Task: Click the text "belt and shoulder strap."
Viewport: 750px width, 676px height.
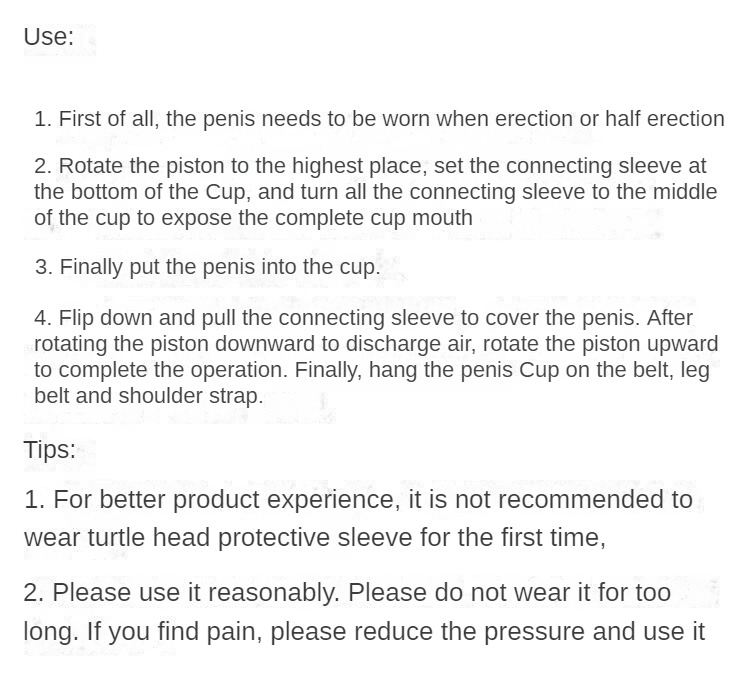Action: coord(149,396)
